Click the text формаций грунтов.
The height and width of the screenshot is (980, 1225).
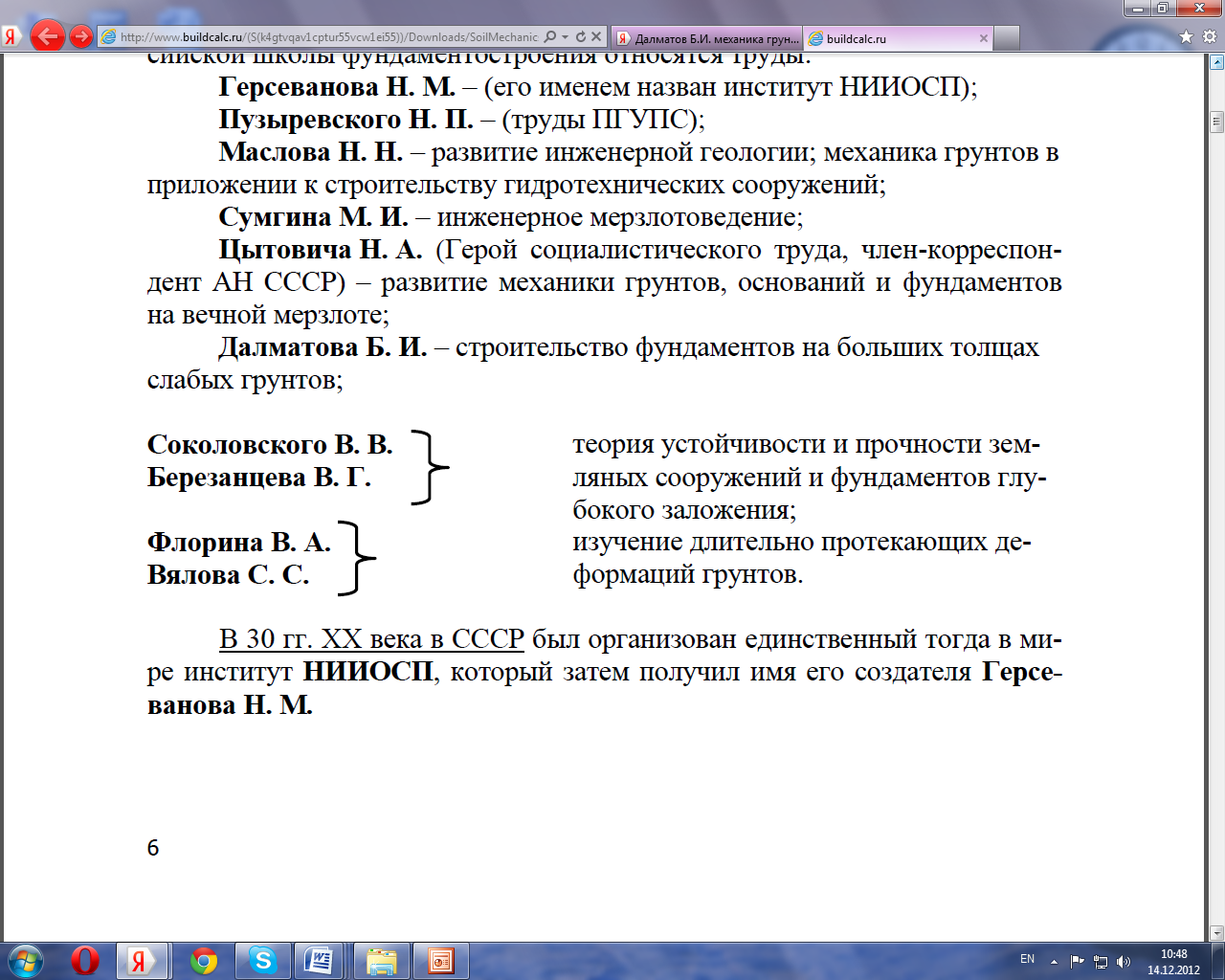click(687, 575)
